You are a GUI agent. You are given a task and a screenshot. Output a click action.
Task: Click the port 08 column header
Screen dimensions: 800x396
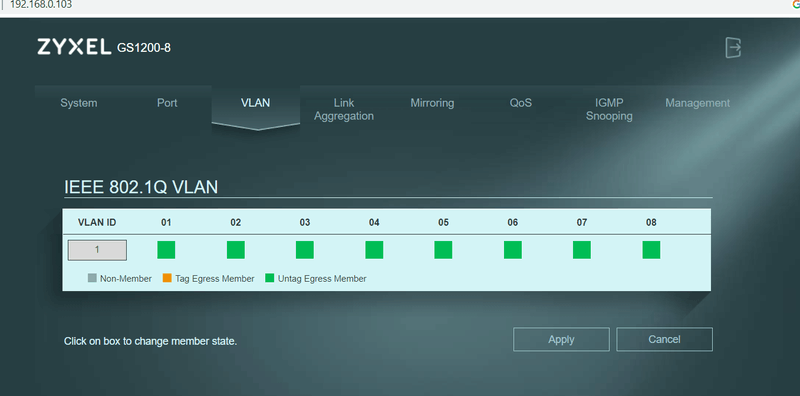tap(651, 222)
